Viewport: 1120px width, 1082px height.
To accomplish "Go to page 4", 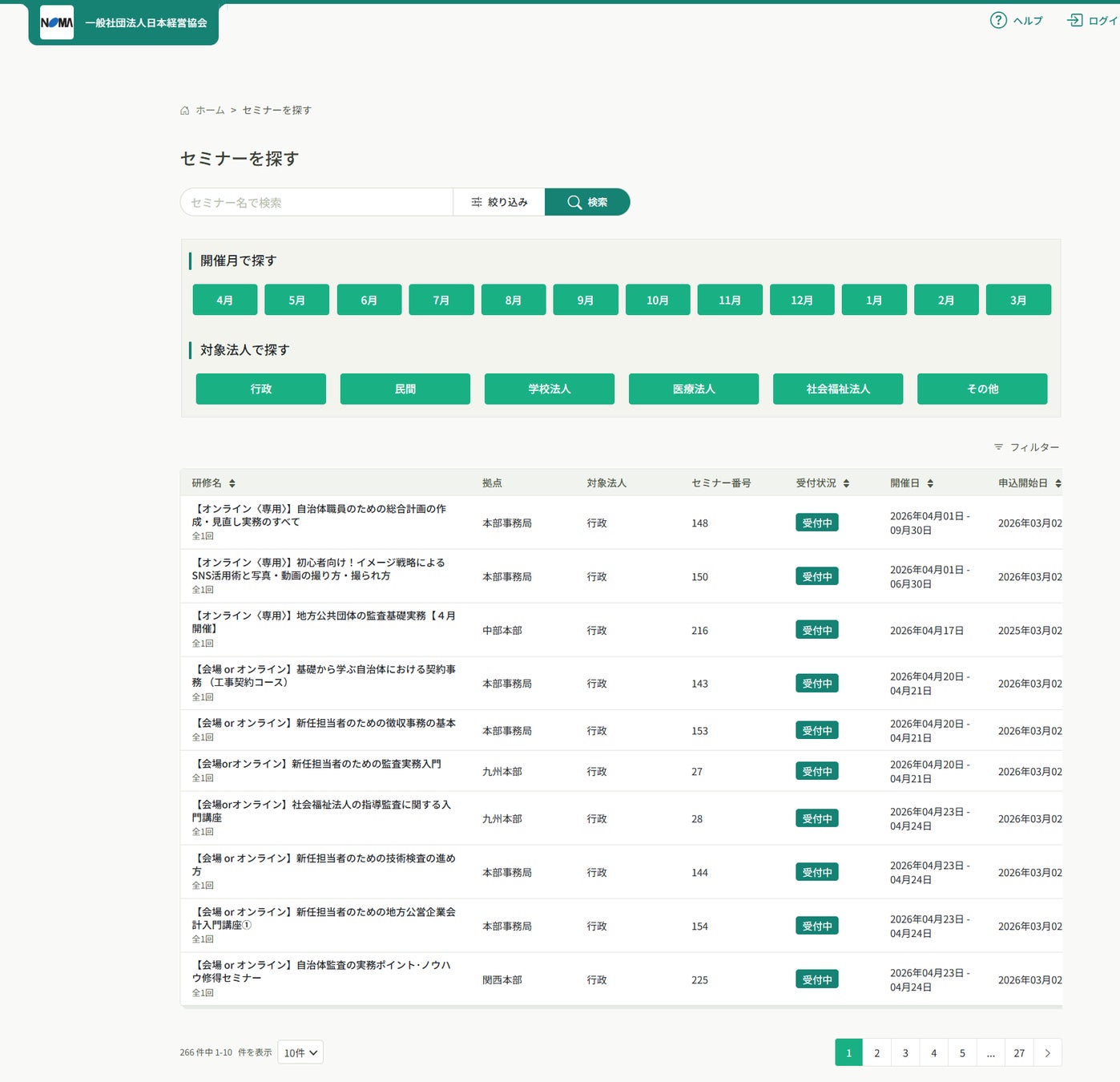I will pyautogui.click(x=934, y=1053).
